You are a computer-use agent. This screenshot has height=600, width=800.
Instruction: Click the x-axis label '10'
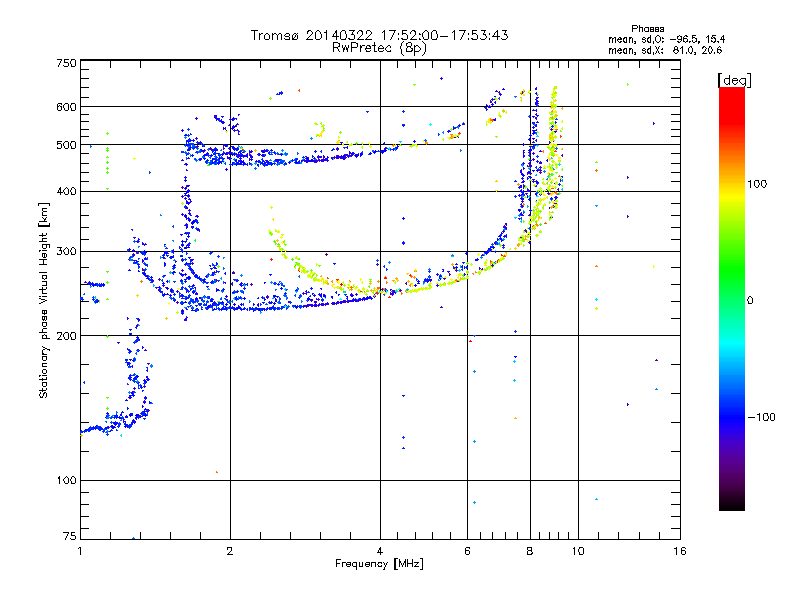578,551
